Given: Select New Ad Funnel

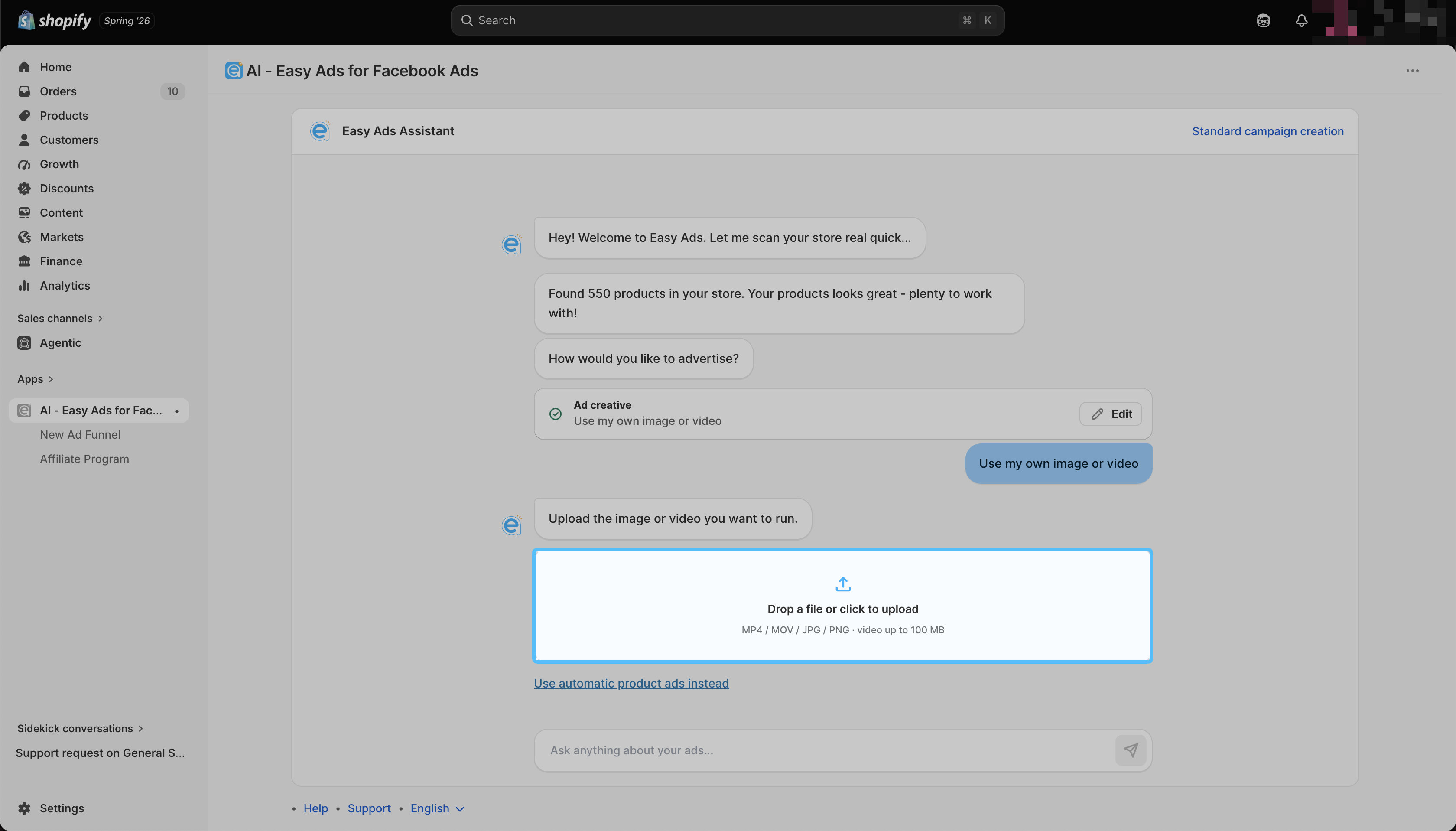Looking at the screenshot, I should tap(81, 435).
